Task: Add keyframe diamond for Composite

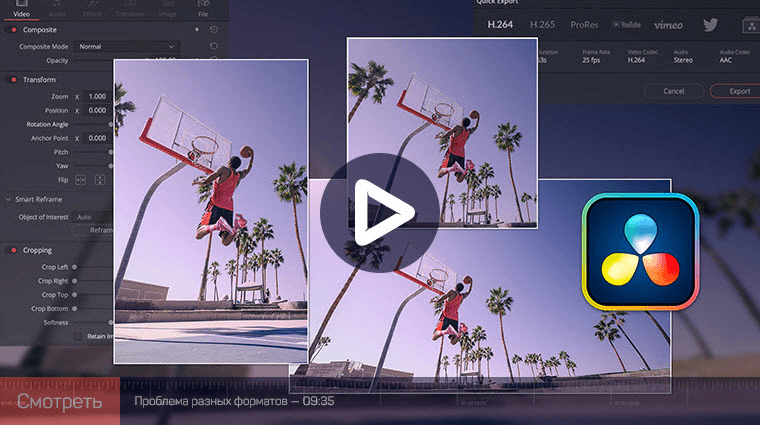Action: coord(197,30)
